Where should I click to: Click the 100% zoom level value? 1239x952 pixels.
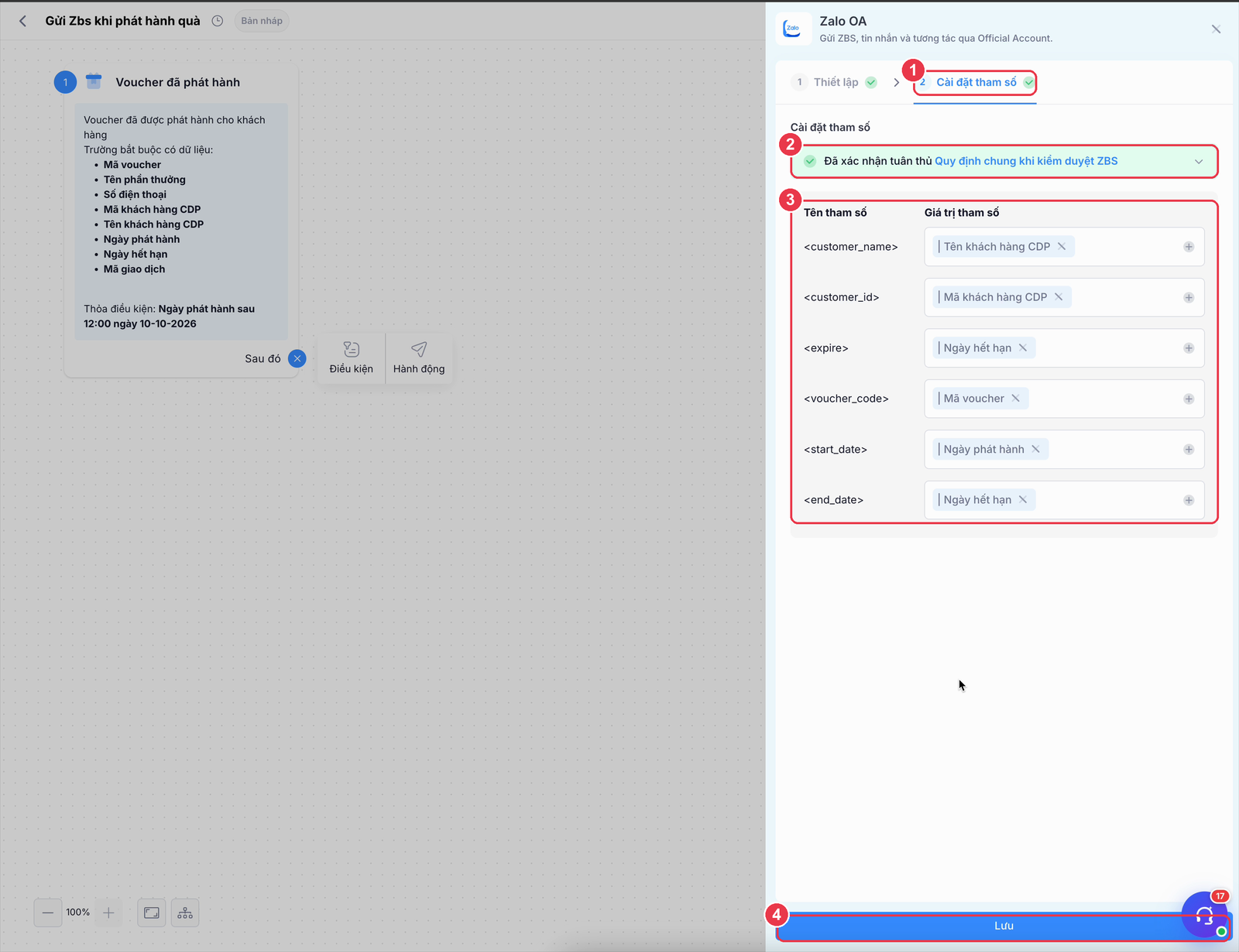(x=78, y=913)
